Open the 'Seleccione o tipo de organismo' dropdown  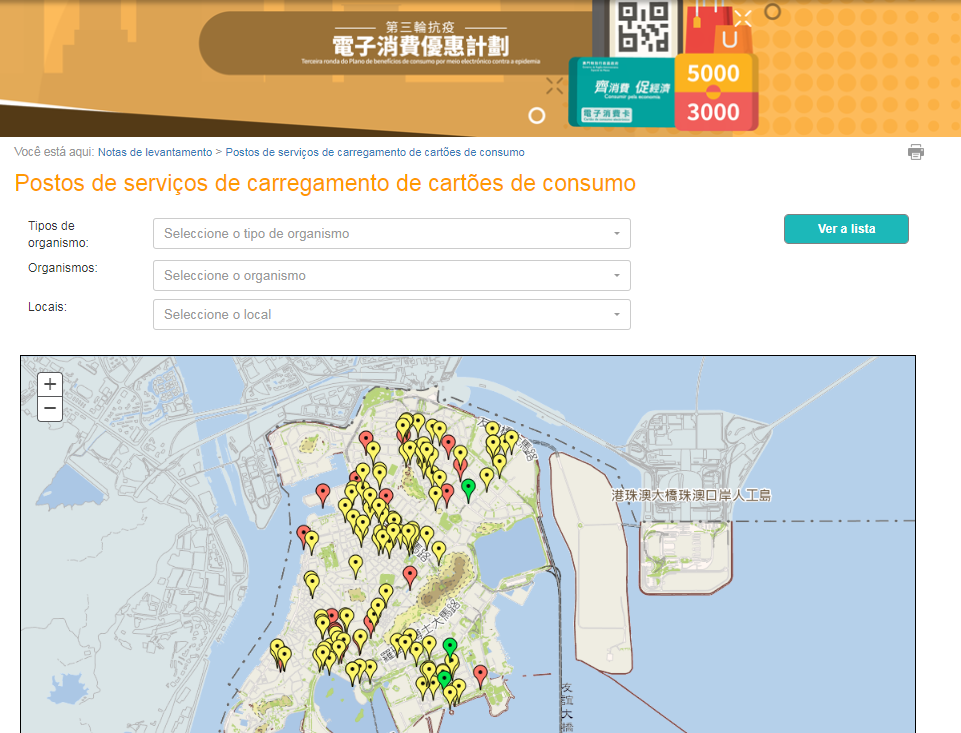pyautogui.click(x=391, y=234)
